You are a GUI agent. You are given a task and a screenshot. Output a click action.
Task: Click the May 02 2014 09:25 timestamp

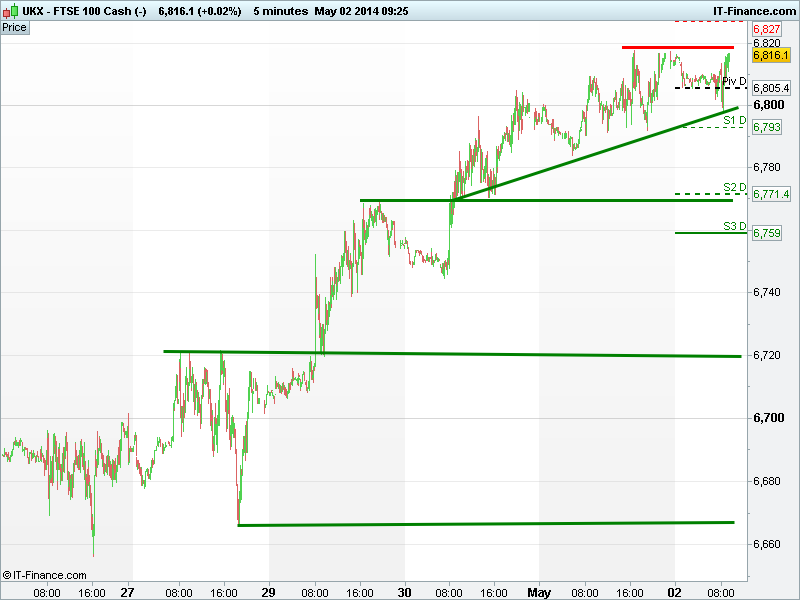pos(361,11)
